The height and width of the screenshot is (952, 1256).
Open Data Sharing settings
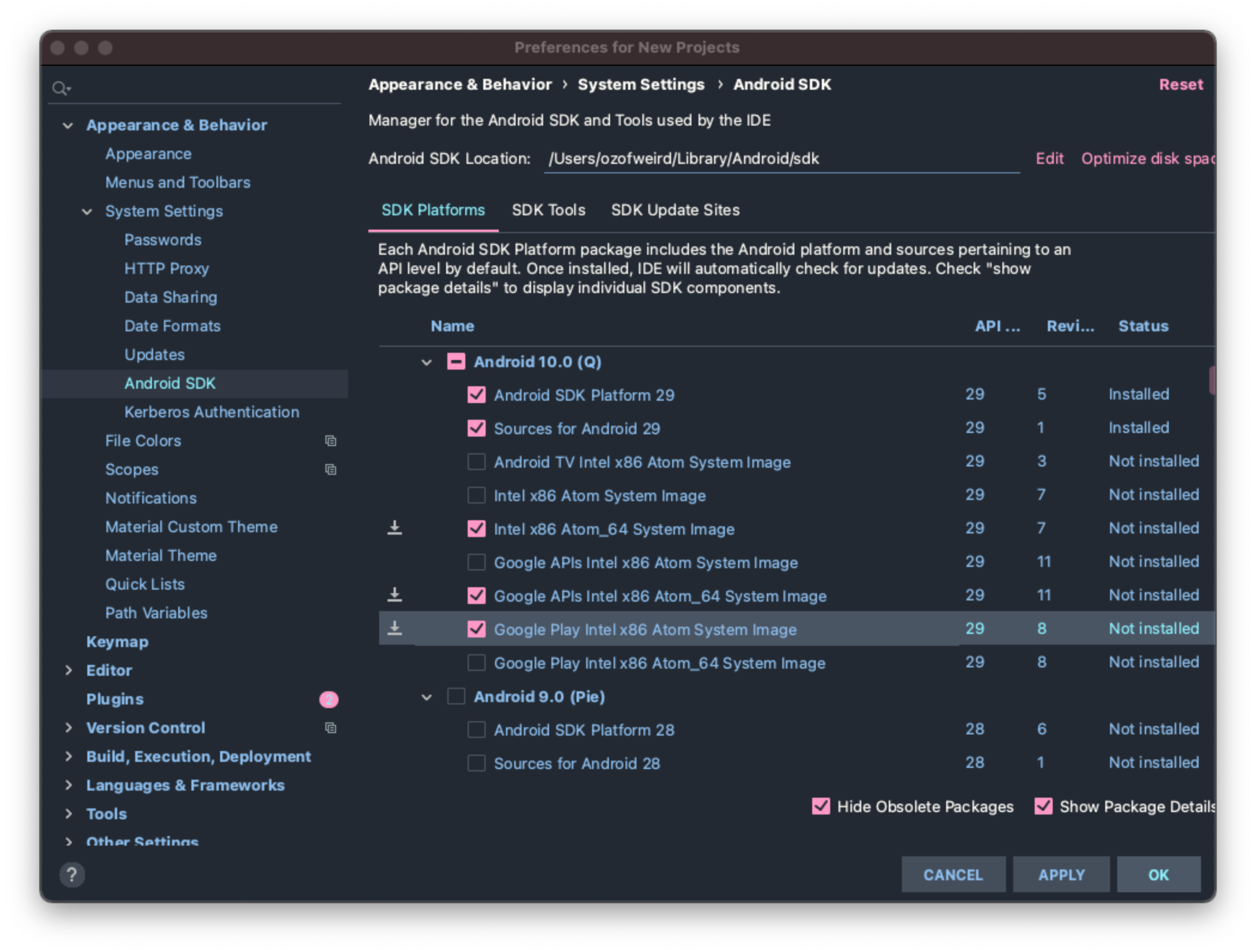tap(170, 297)
